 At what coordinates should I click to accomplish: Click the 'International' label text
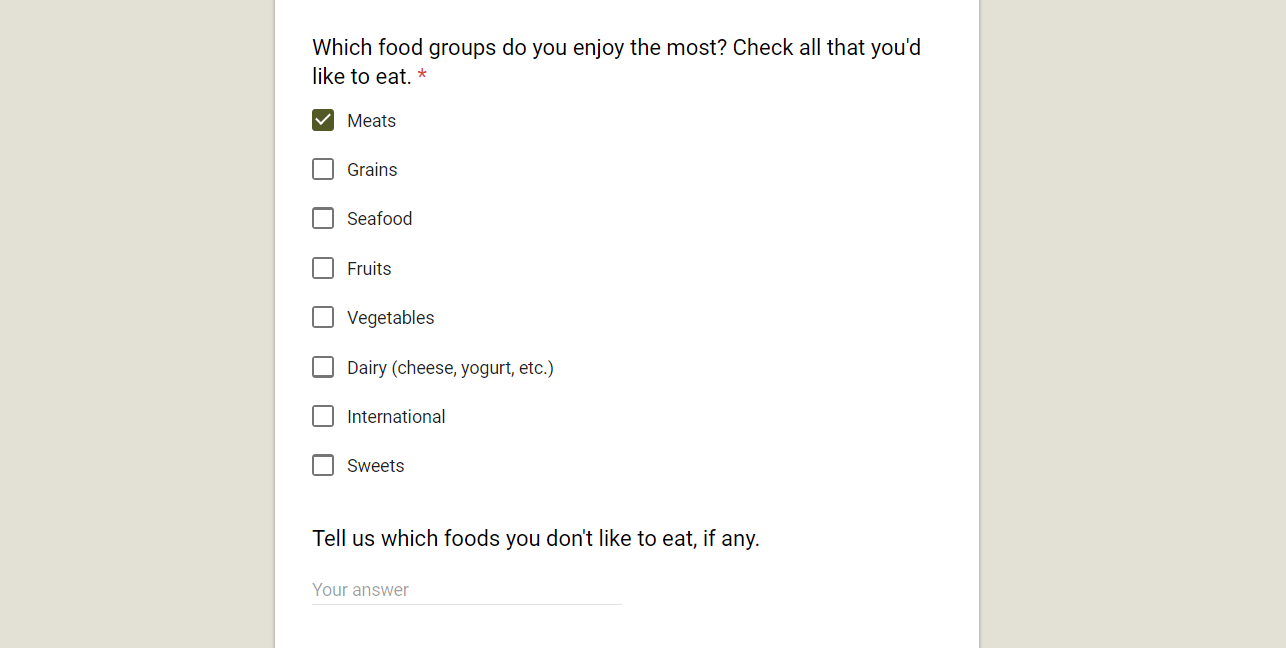click(x=396, y=417)
